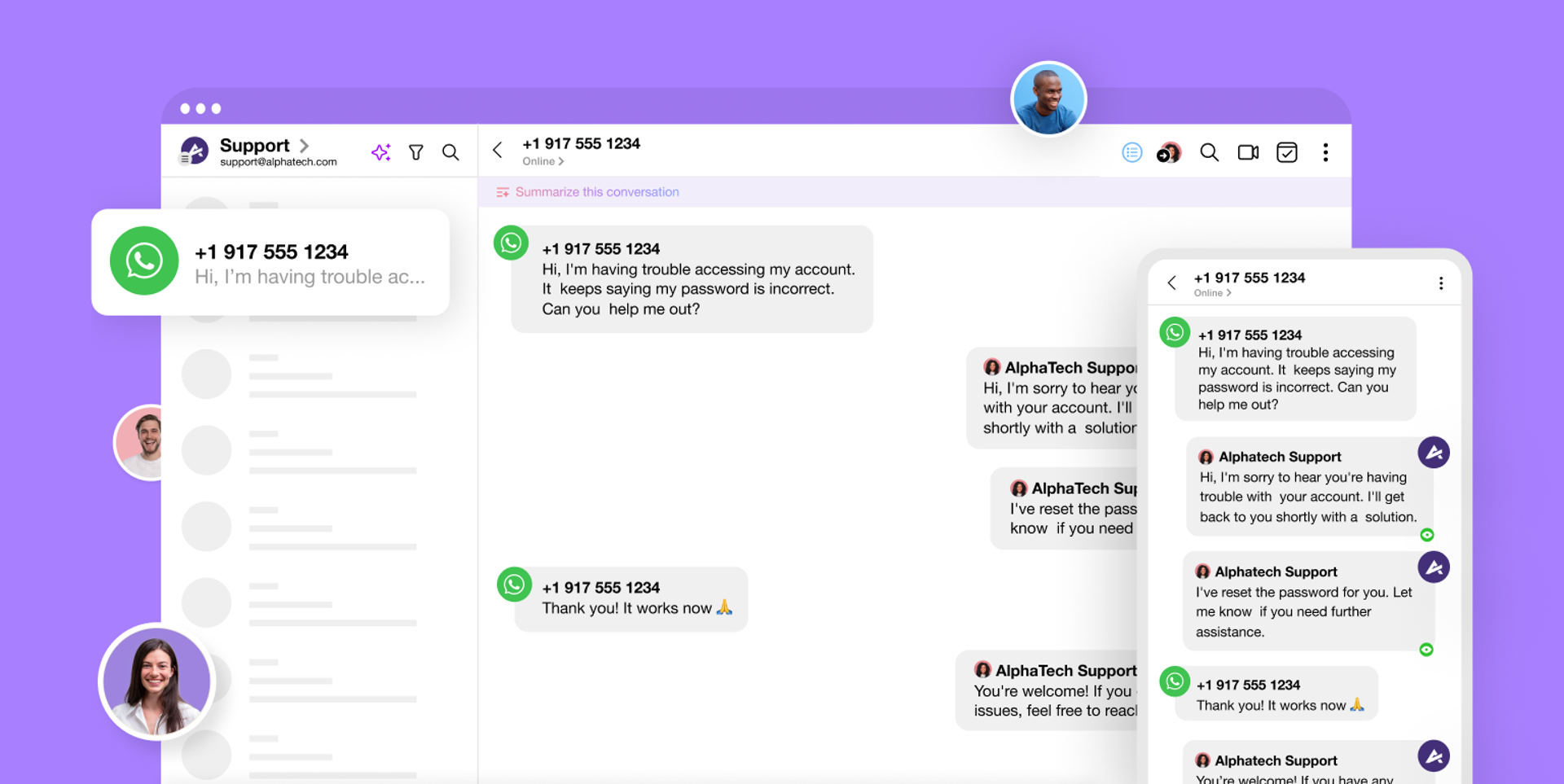This screenshot has height=784, width=1564.
Task: Click the smiling man profile photo at top
Action: [x=1048, y=99]
